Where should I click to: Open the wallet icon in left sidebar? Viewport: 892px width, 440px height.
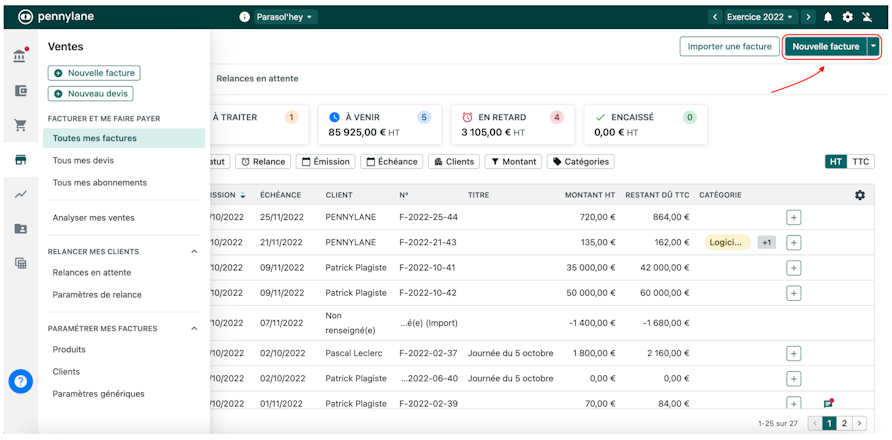(x=20, y=91)
